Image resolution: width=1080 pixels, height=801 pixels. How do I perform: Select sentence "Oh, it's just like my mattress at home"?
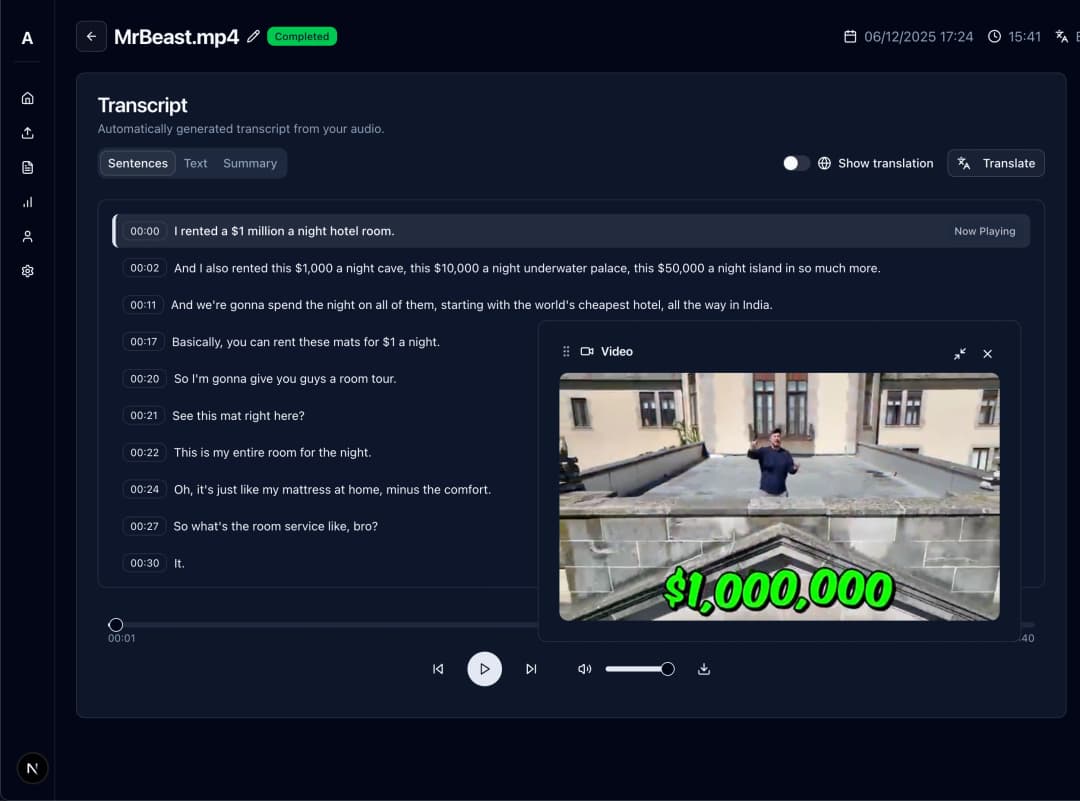332,489
